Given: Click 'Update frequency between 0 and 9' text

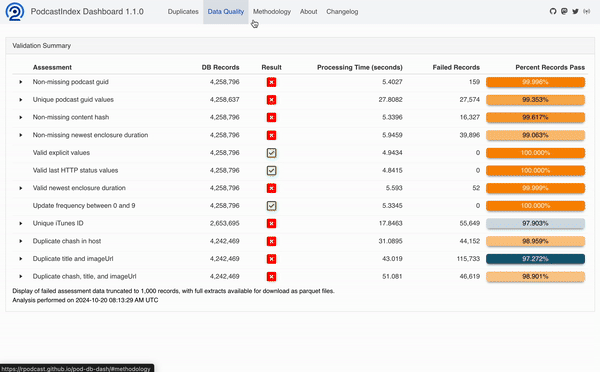Looking at the screenshot, I should 84,206.
